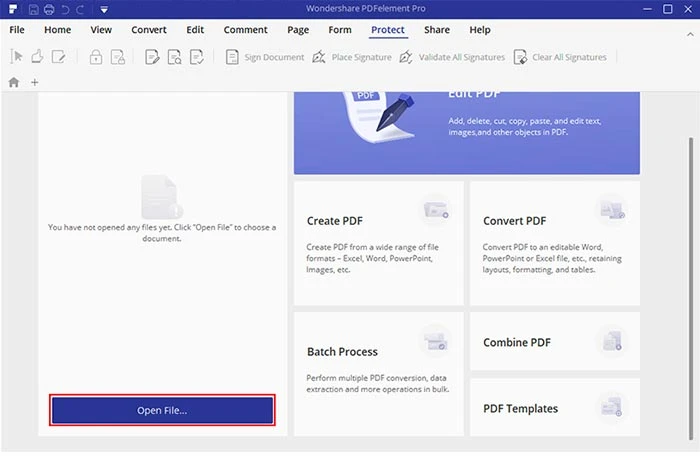The width and height of the screenshot is (700, 470).
Task: Open the Help menu
Action: 480,30
